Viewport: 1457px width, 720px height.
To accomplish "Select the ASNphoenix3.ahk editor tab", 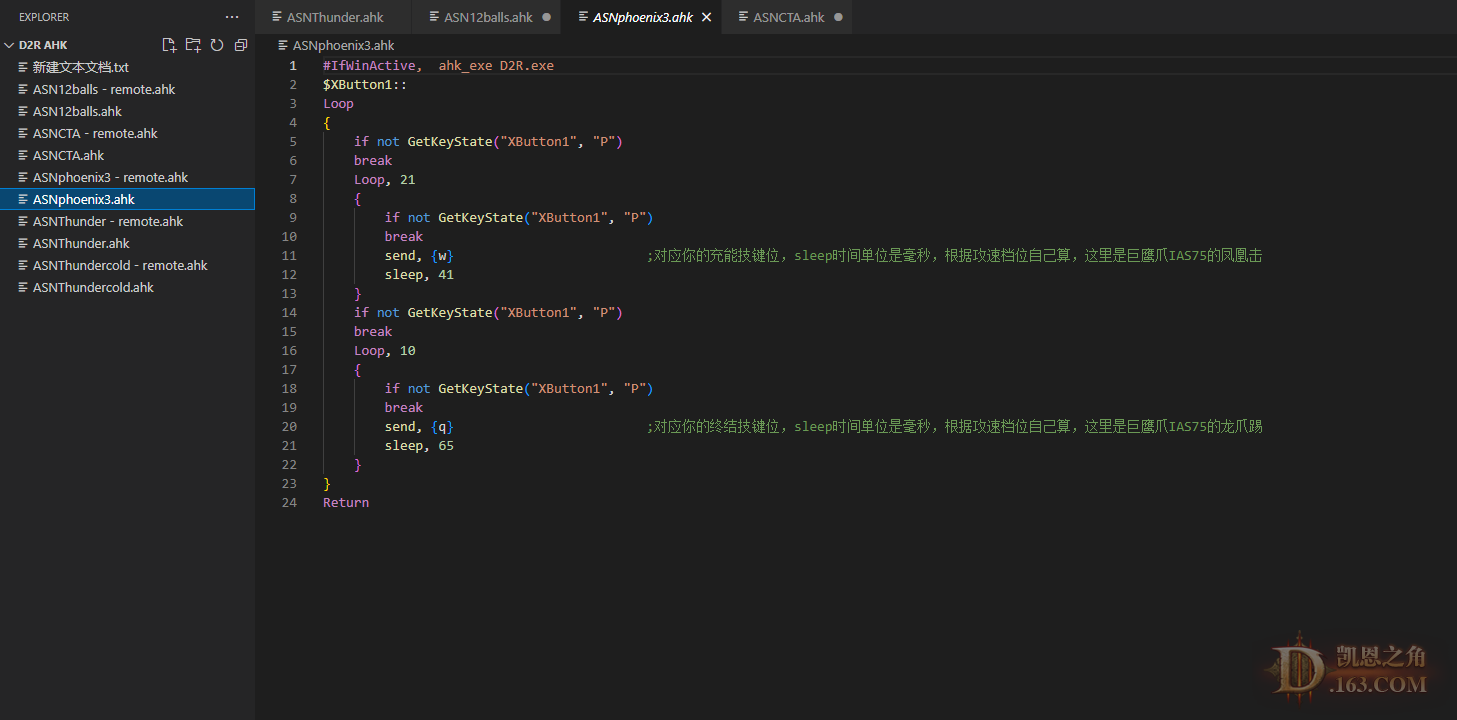I will 643,17.
